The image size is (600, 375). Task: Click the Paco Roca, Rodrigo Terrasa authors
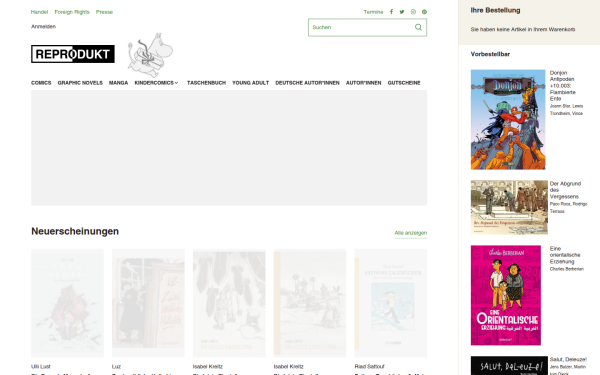(x=568, y=207)
